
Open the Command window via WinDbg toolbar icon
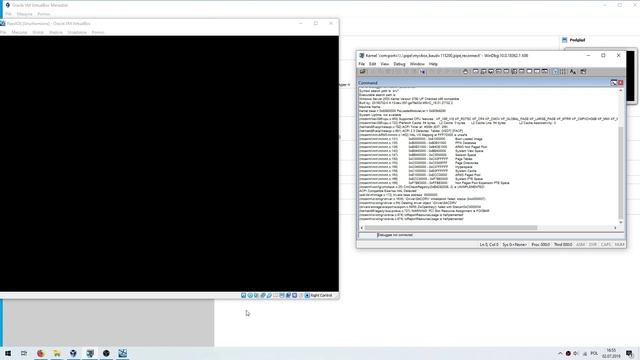(476, 71)
